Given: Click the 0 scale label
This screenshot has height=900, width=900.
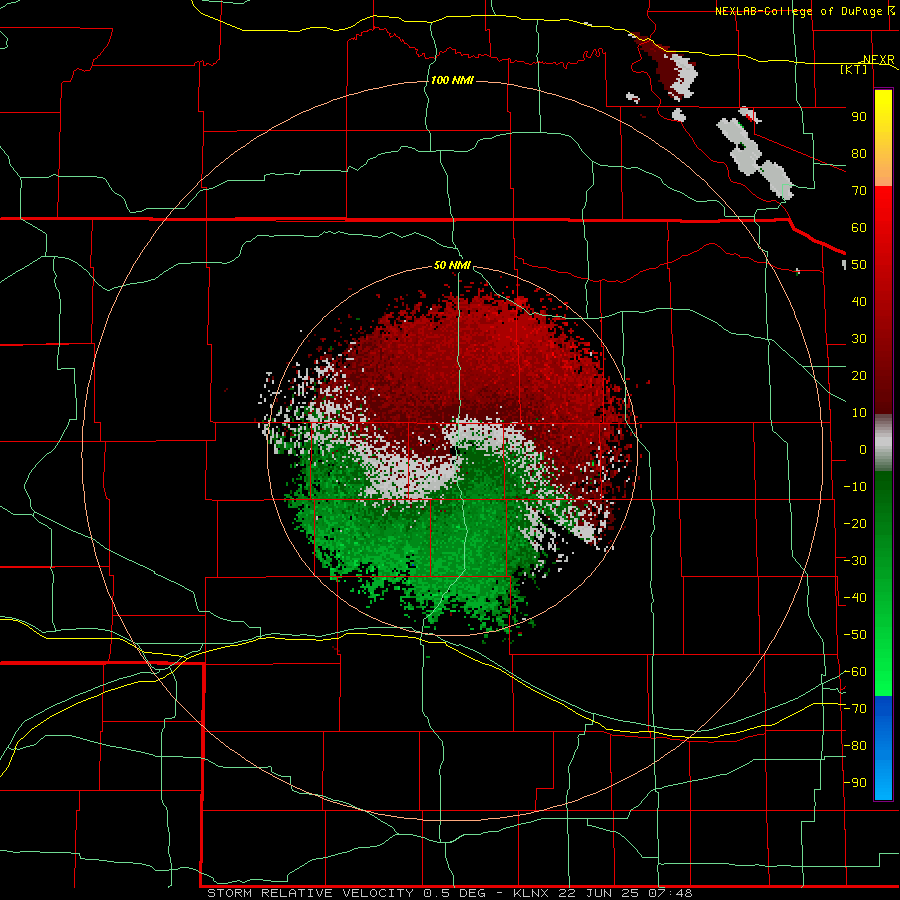Looking at the screenshot, I should pos(863,450).
